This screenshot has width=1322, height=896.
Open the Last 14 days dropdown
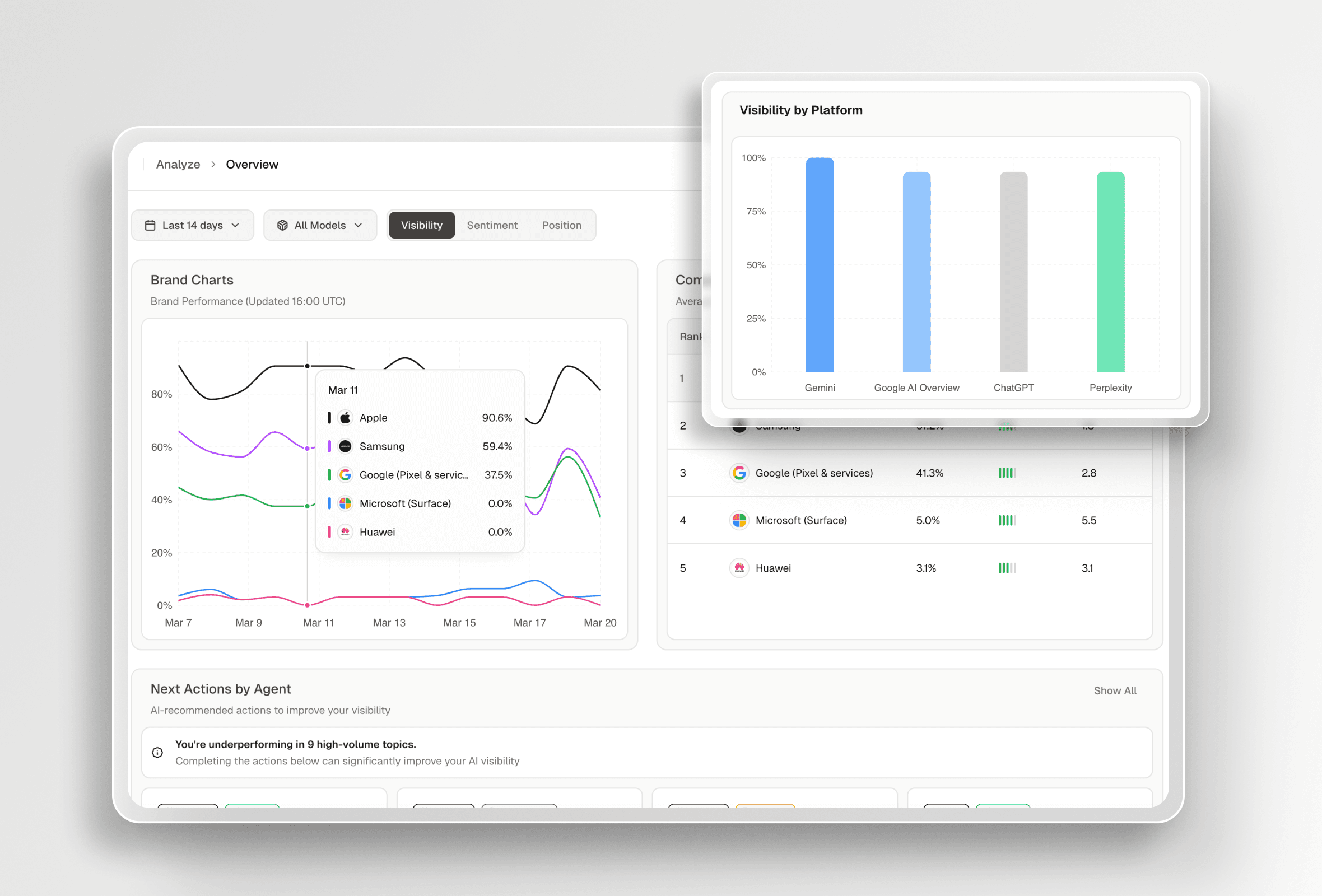click(x=193, y=225)
